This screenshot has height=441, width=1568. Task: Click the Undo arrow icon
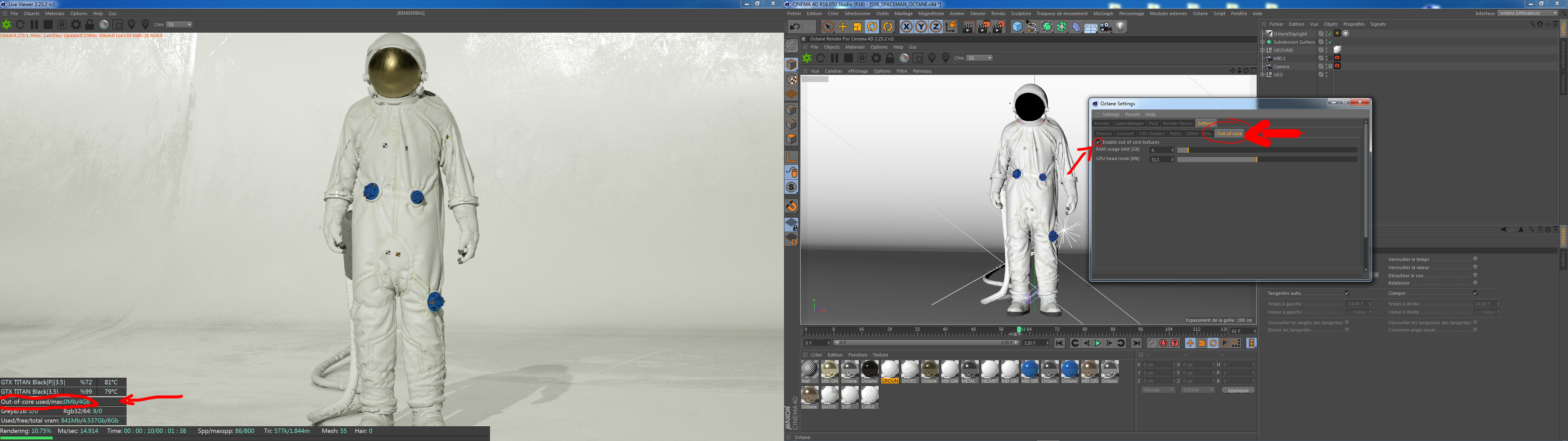(x=794, y=27)
